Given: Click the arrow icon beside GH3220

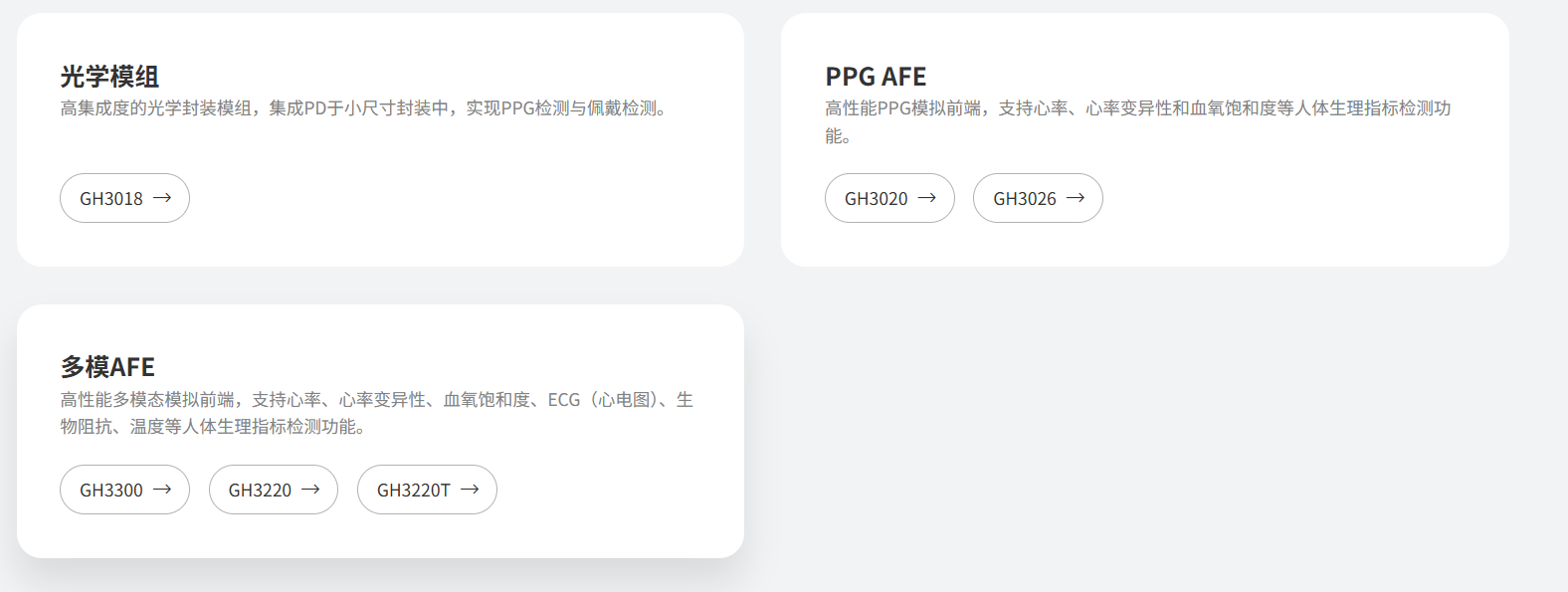Looking at the screenshot, I should 310,490.
